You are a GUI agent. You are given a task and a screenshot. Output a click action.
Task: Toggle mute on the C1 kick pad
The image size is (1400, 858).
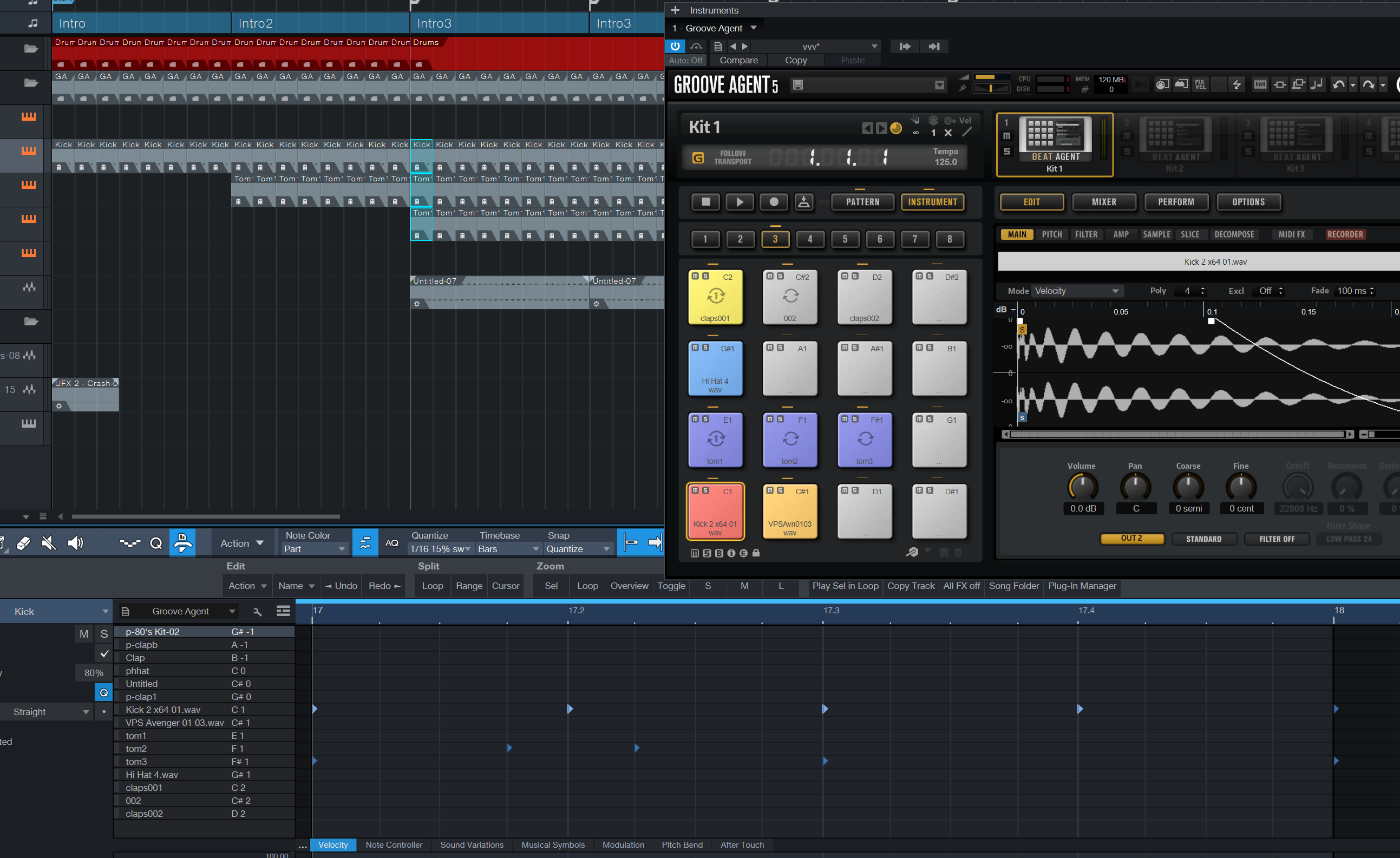point(695,490)
